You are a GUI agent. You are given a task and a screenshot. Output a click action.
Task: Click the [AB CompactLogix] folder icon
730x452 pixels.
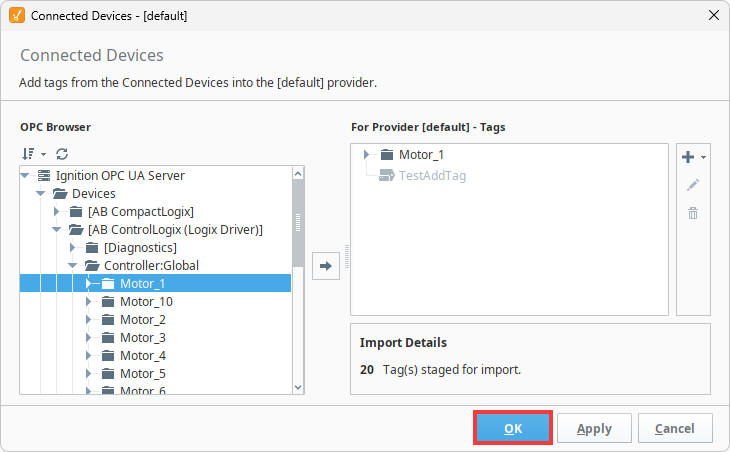tap(76, 212)
